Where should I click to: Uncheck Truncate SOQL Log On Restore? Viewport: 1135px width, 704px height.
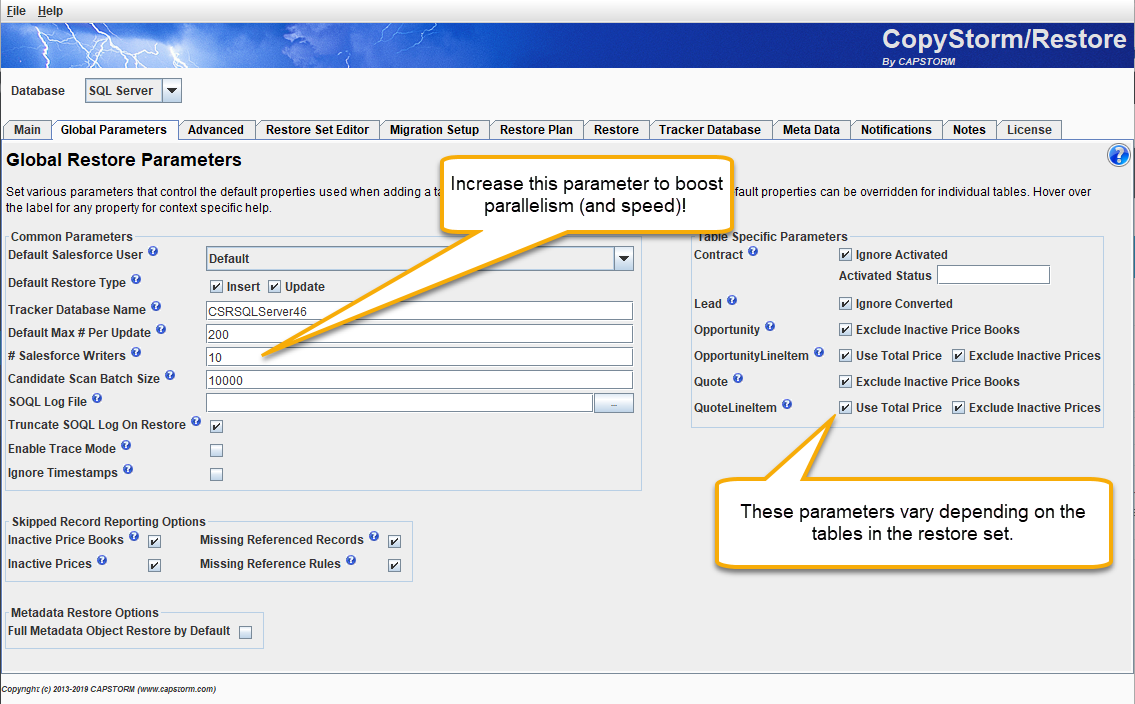pyautogui.click(x=216, y=426)
